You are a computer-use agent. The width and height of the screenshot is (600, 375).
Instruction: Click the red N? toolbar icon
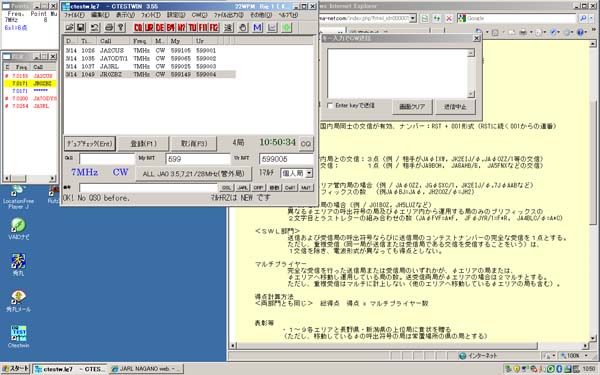[181, 27]
